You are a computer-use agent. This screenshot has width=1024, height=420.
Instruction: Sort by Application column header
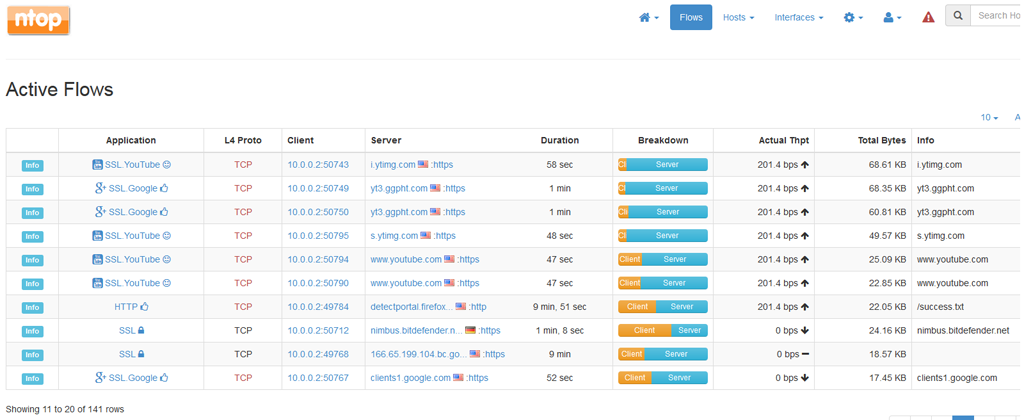[131, 140]
